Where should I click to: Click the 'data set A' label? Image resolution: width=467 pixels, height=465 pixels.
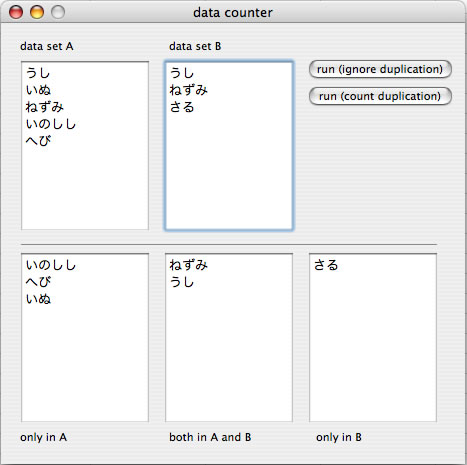[47, 46]
